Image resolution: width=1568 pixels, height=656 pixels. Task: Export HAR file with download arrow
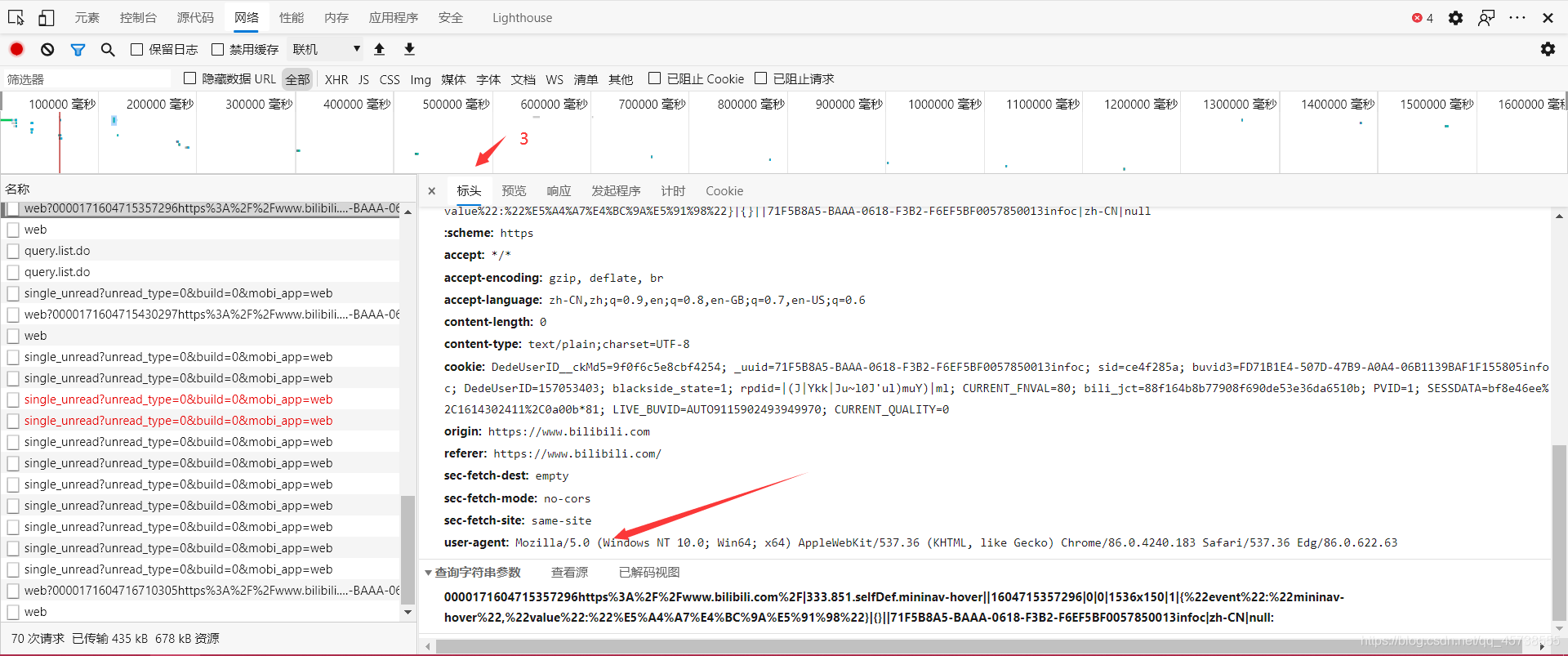(x=409, y=49)
